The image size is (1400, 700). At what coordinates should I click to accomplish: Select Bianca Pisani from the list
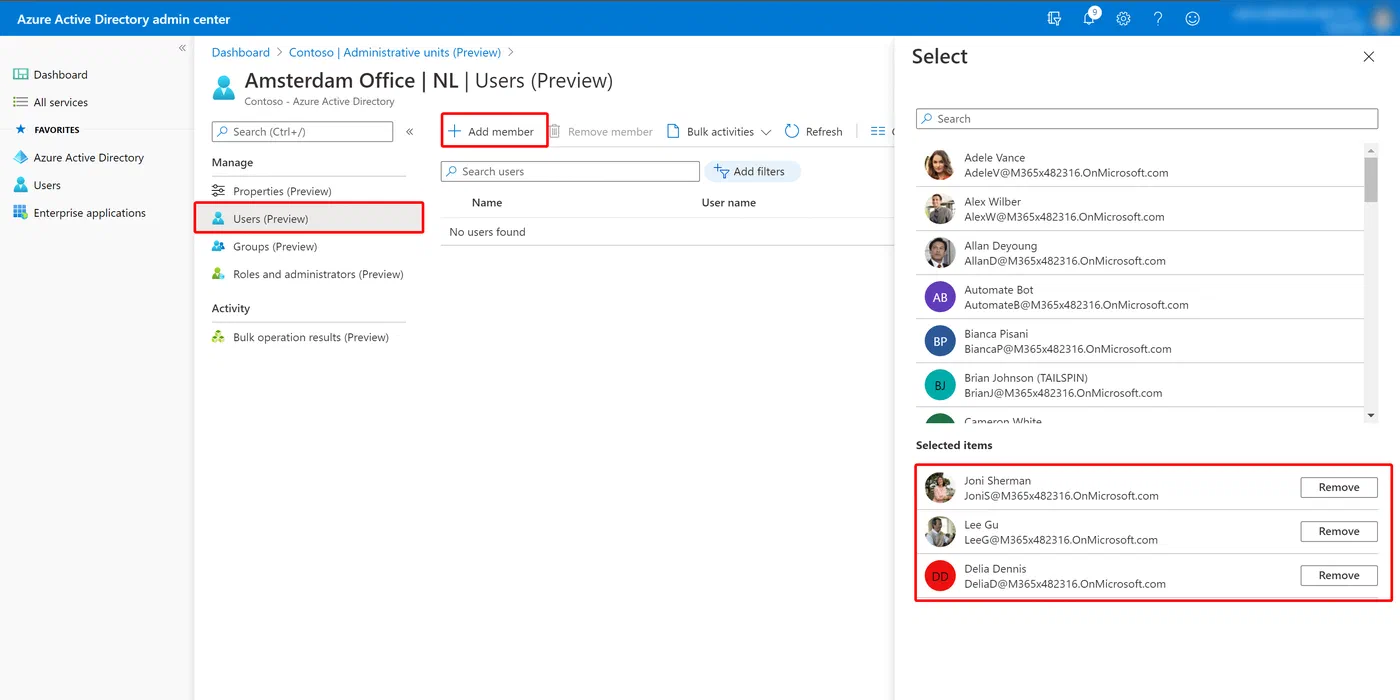[1140, 341]
